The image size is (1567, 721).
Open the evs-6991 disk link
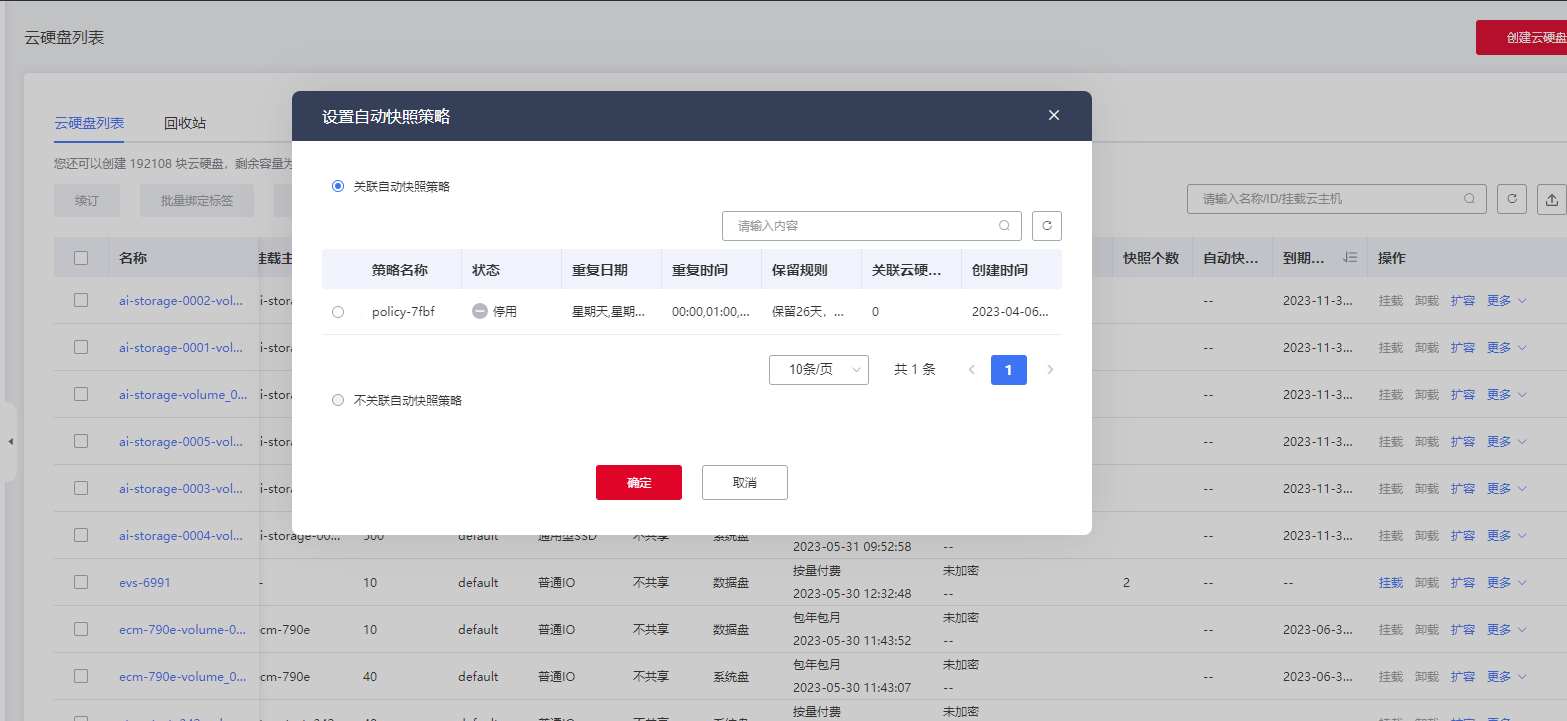coord(145,582)
